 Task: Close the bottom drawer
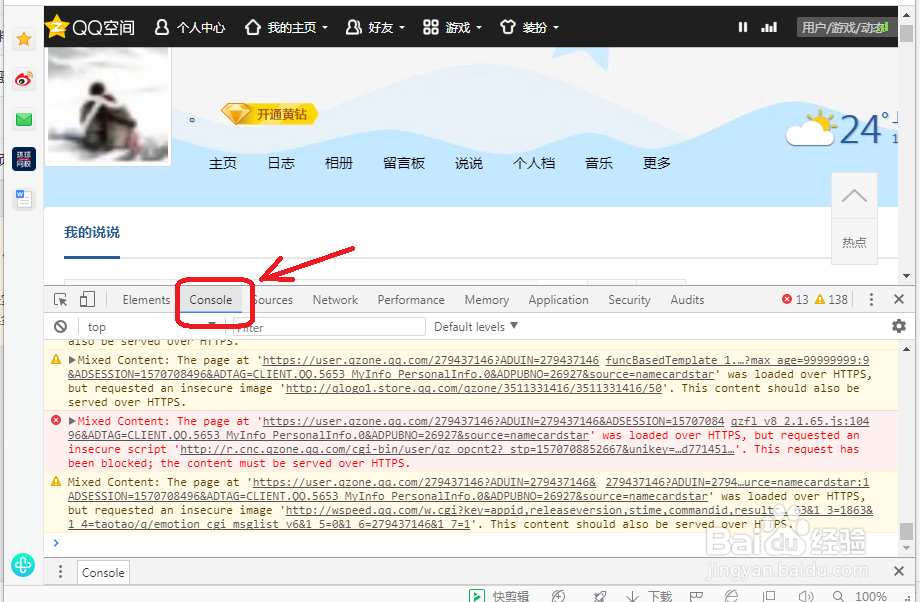pyautogui.click(x=898, y=571)
